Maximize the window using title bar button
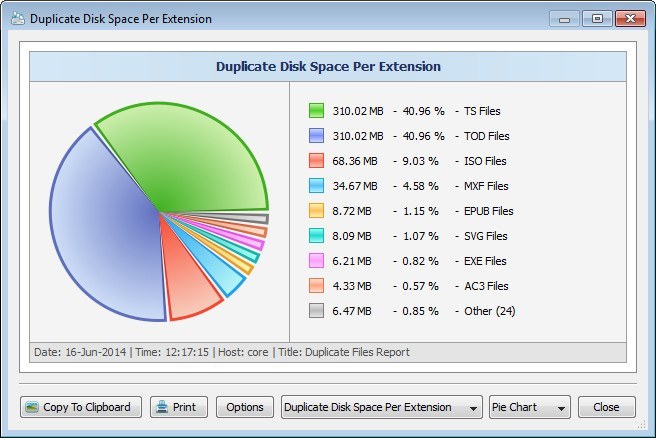The width and height of the screenshot is (656, 438). tap(596, 18)
